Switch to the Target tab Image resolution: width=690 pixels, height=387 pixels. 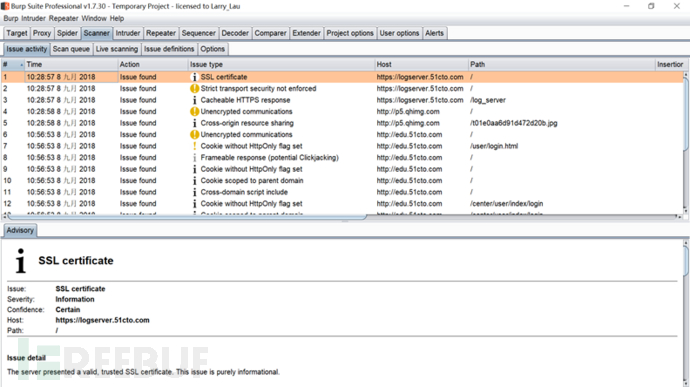17,33
